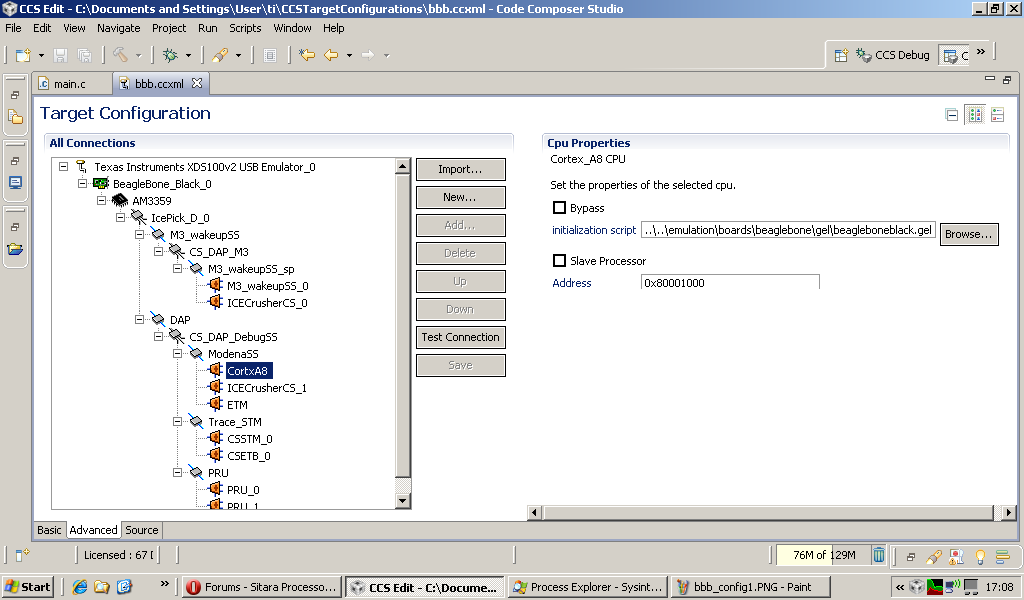This screenshot has height=600, width=1024.
Task: Click the Debug bug icon
Action: pos(170,55)
